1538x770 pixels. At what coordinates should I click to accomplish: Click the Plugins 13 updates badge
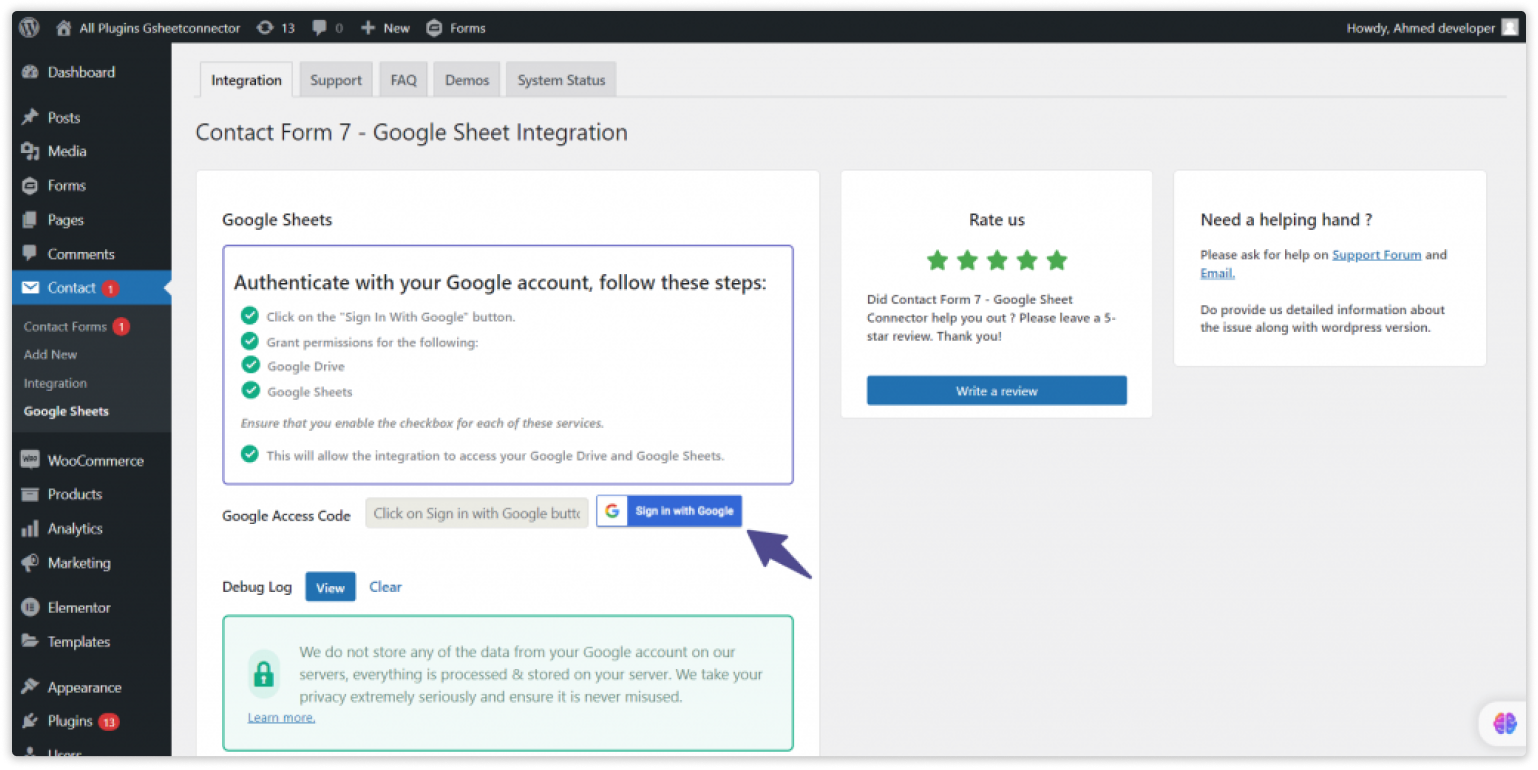tap(108, 721)
